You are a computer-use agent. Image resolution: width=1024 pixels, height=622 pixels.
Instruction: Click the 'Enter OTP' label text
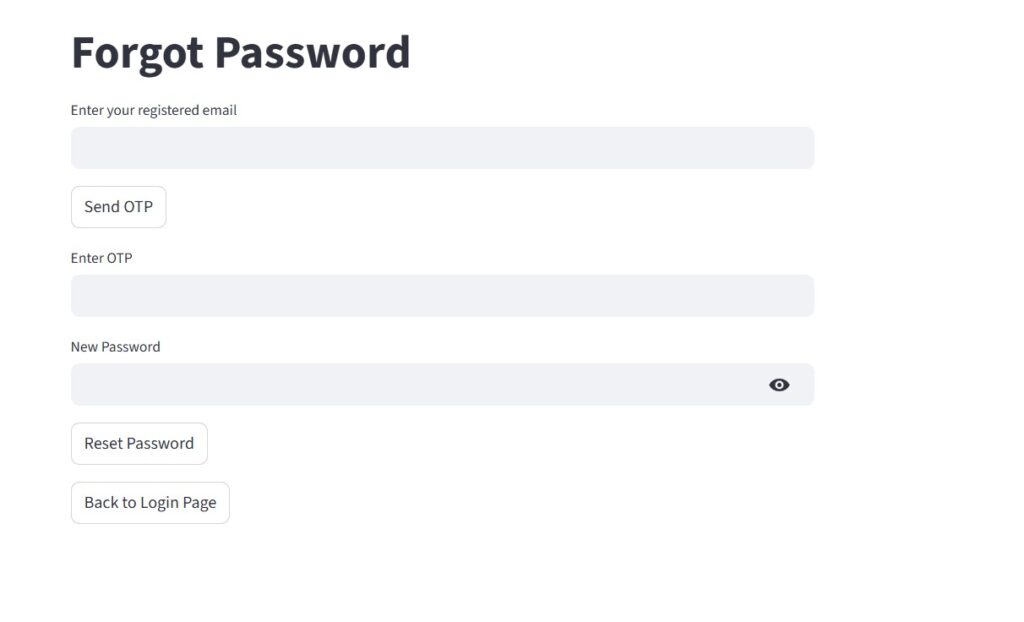coord(101,258)
